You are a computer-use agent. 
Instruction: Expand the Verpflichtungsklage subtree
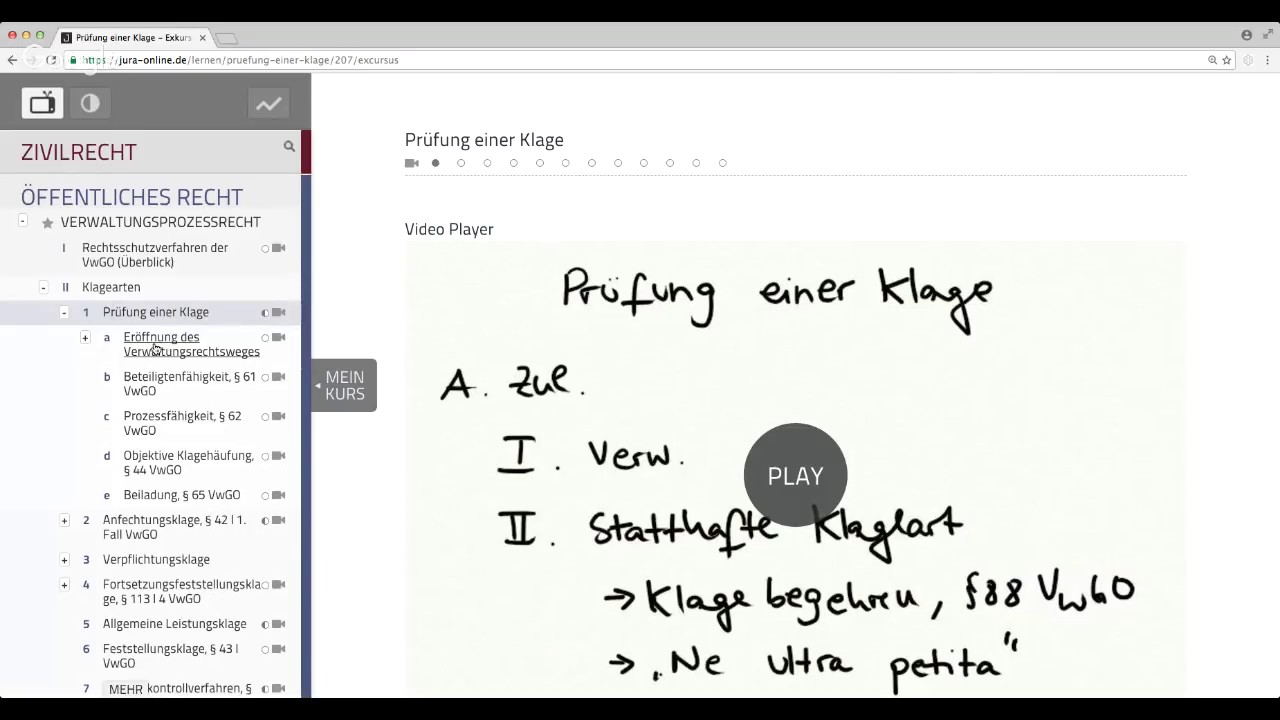64,559
